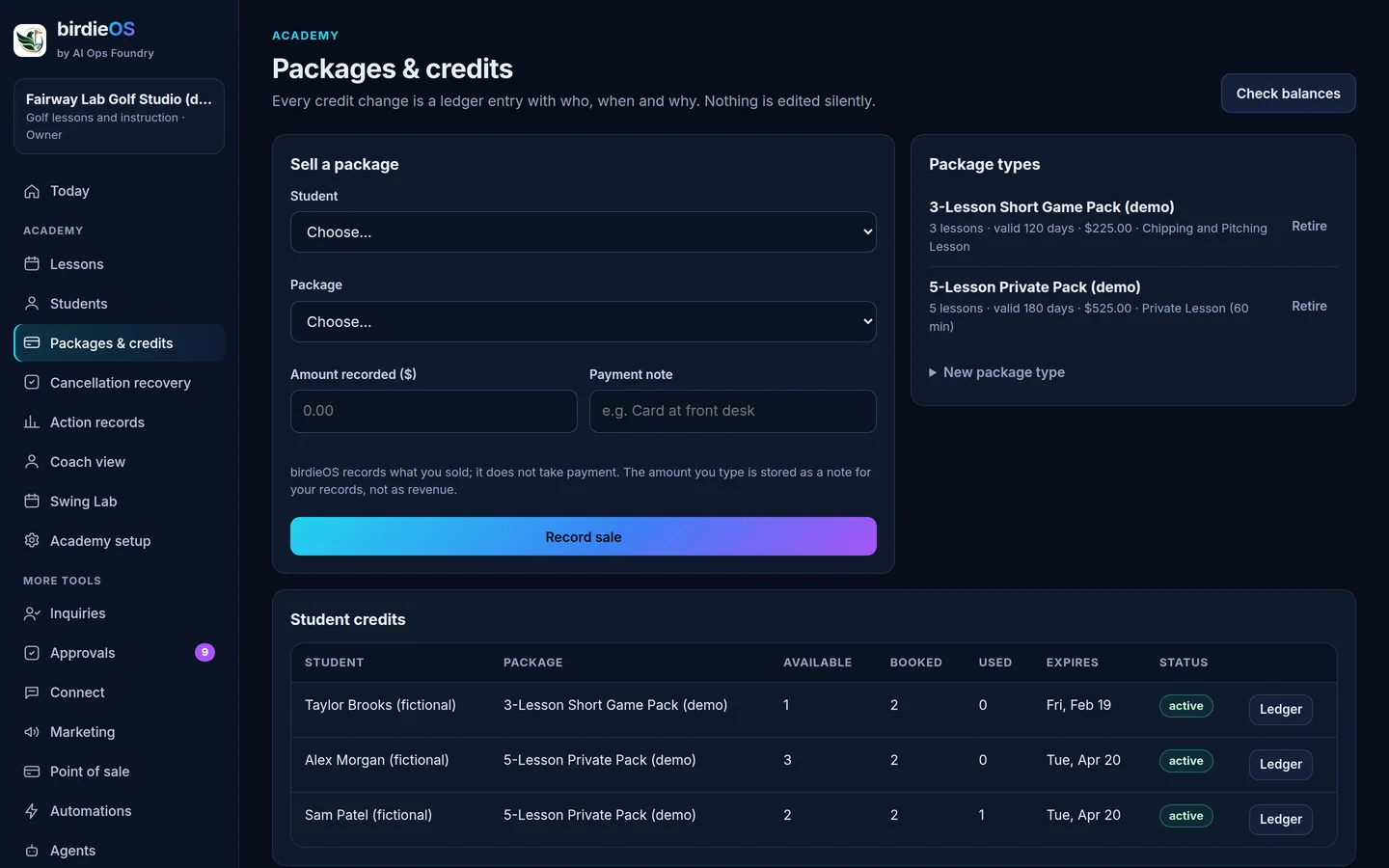Open Sam Patel's Ledger
The height and width of the screenshot is (868, 1389).
[1281, 819]
